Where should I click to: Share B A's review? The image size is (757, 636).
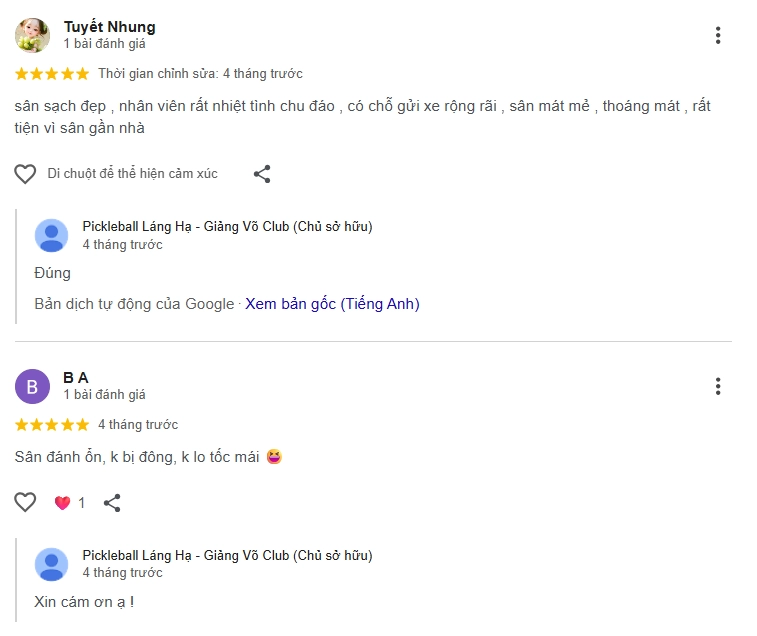pos(112,503)
